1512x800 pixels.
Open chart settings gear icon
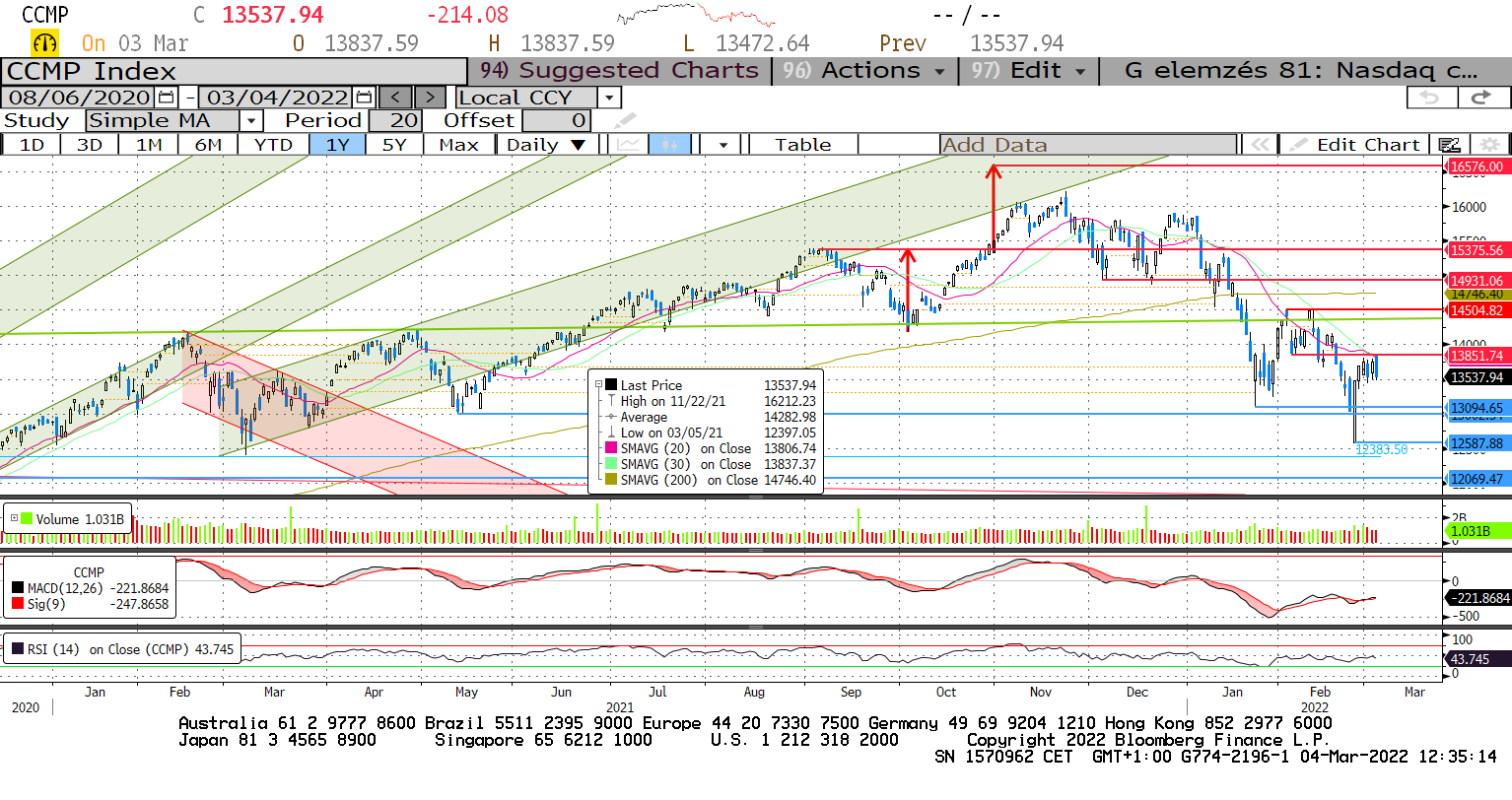coord(1489,145)
